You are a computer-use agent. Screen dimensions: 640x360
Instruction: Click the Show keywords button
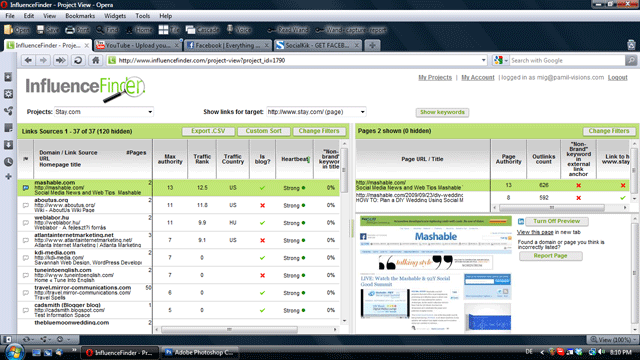[442, 112]
